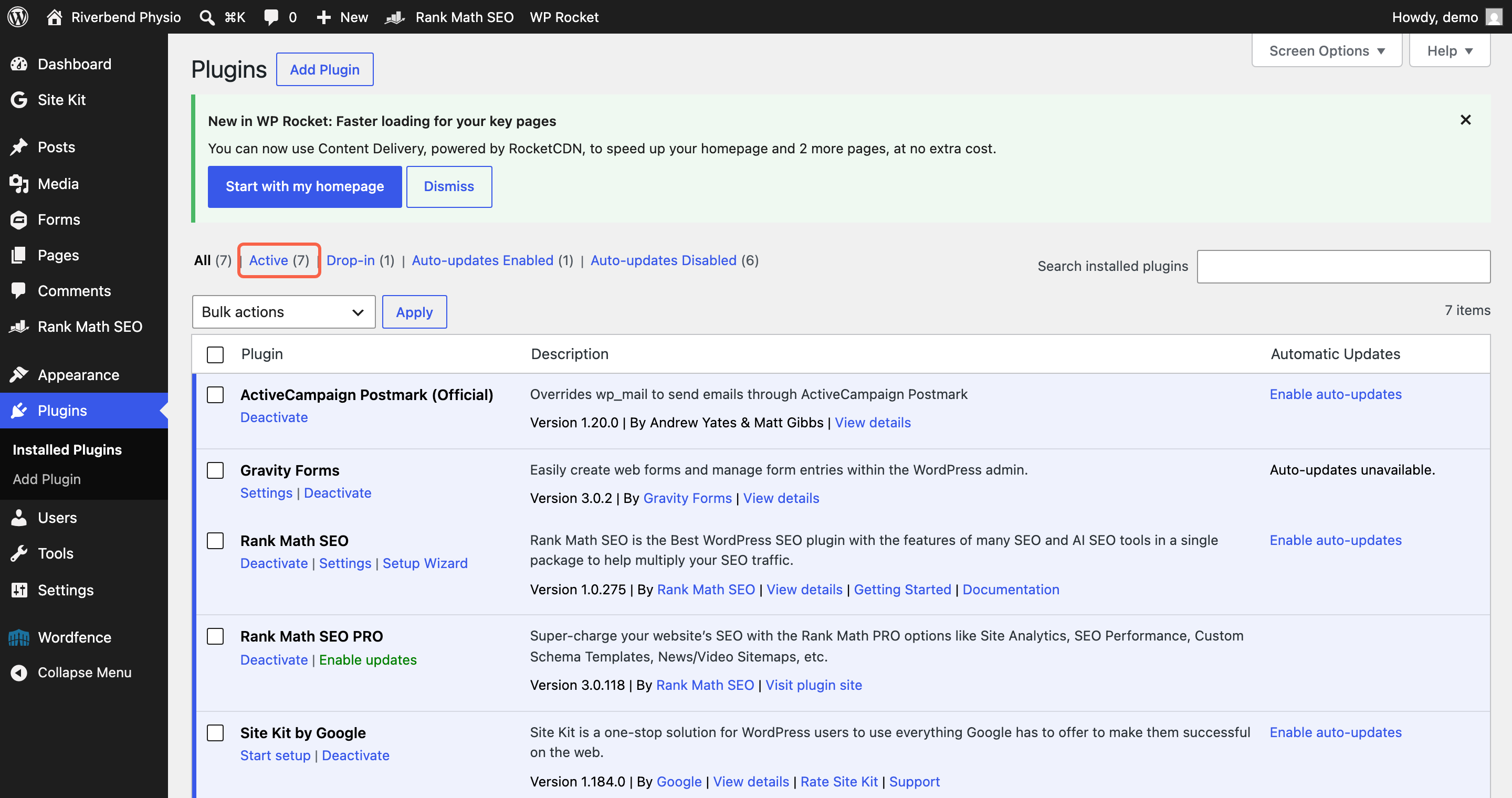
Task: Check the Site Kit by Google checkbox
Action: pyautogui.click(x=215, y=733)
